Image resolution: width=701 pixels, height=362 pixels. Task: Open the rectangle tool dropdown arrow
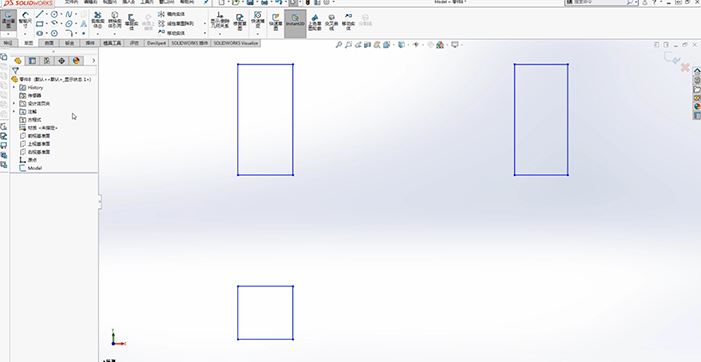[x=47, y=24]
